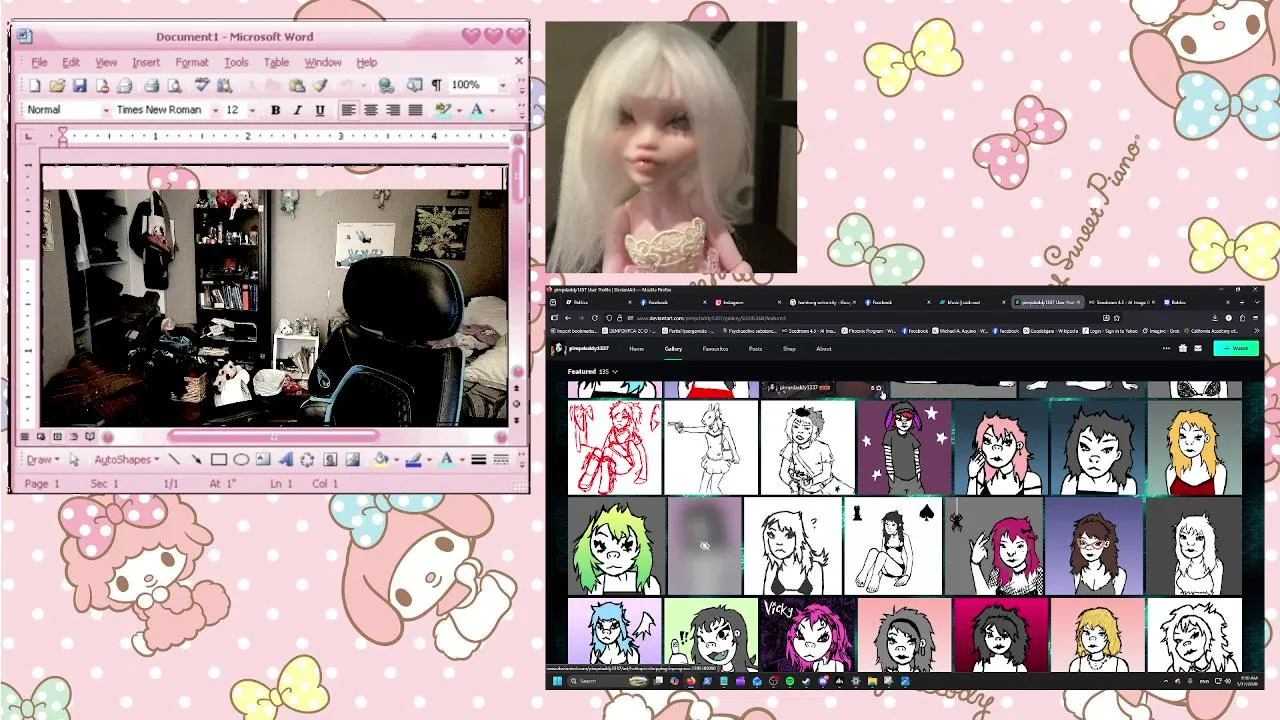Open the Times New Roman font dropdown

215,110
